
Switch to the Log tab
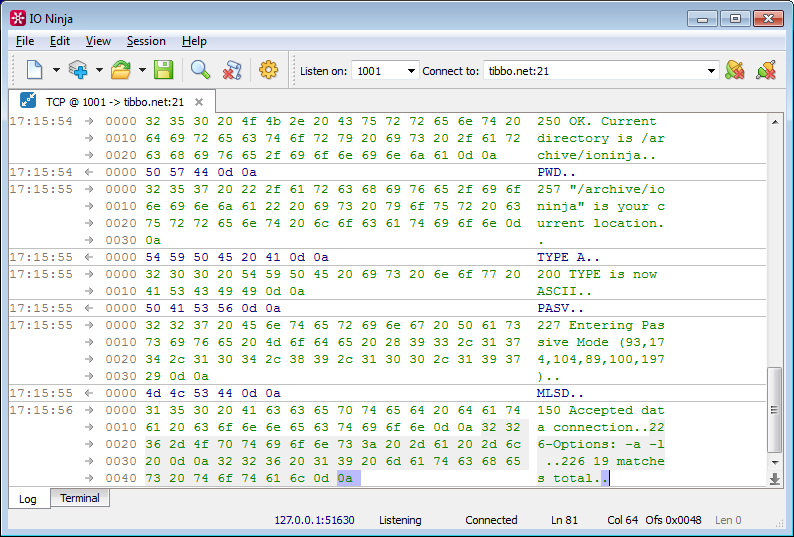(x=27, y=499)
